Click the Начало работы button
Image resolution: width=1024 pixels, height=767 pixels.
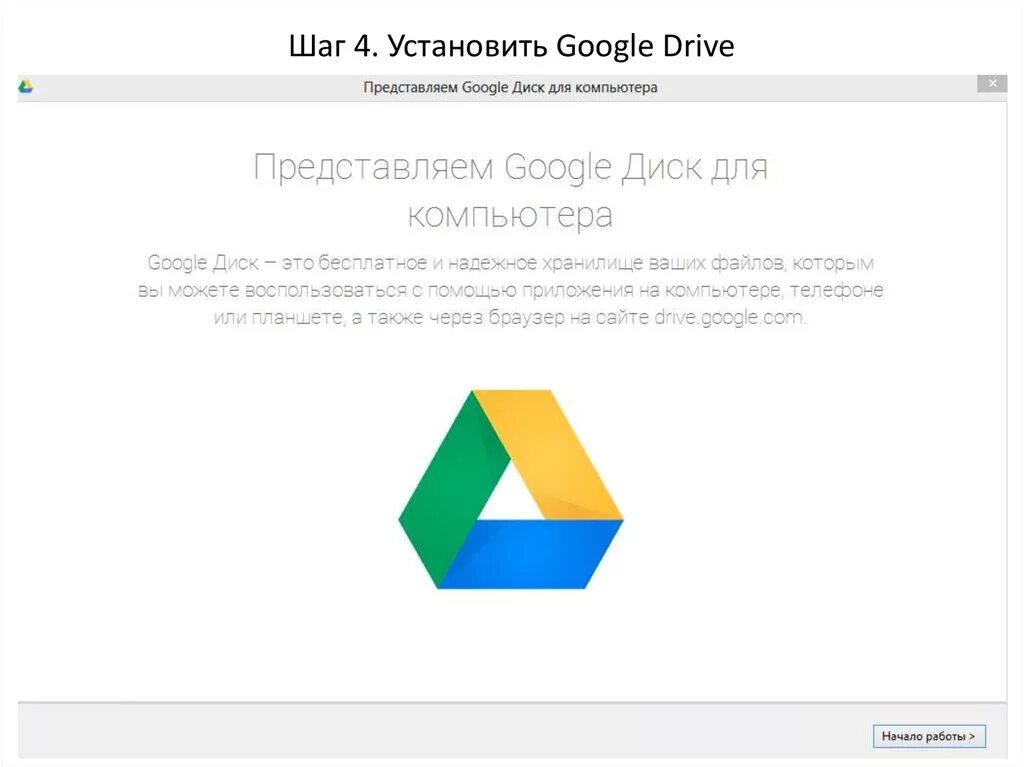(929, 736)
